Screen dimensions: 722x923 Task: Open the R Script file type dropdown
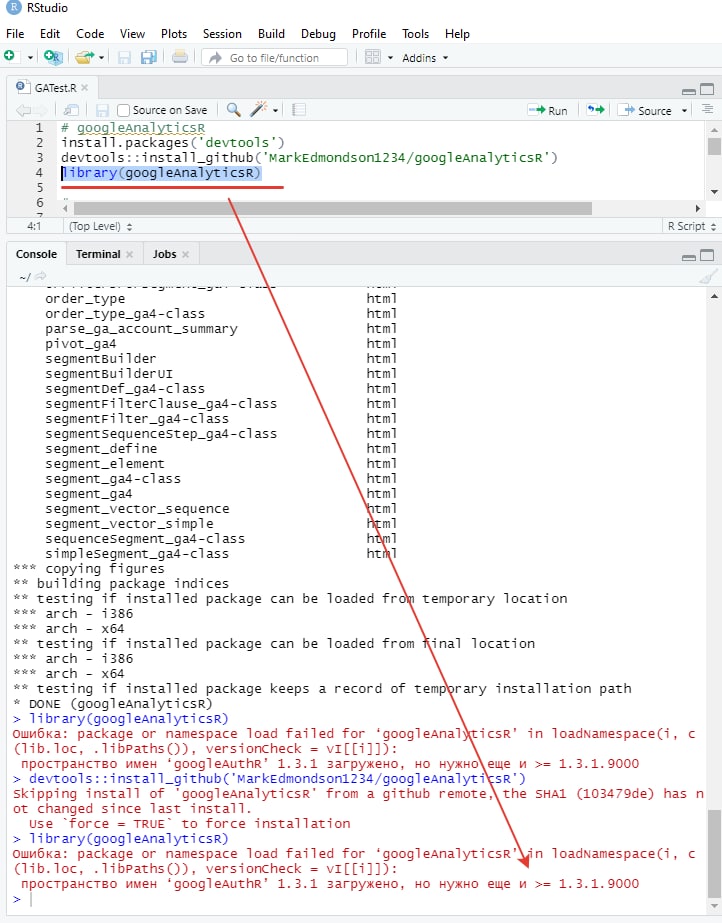tap(691, 226)
